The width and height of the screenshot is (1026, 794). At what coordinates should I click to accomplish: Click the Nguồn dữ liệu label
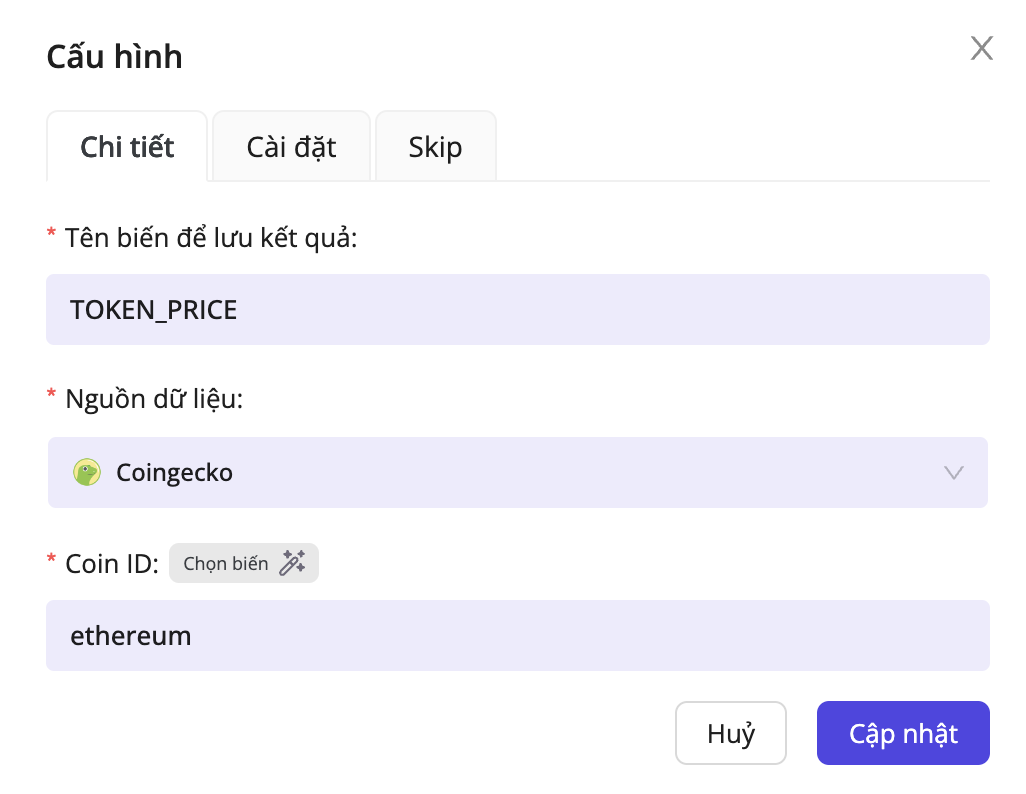(154, 400)
